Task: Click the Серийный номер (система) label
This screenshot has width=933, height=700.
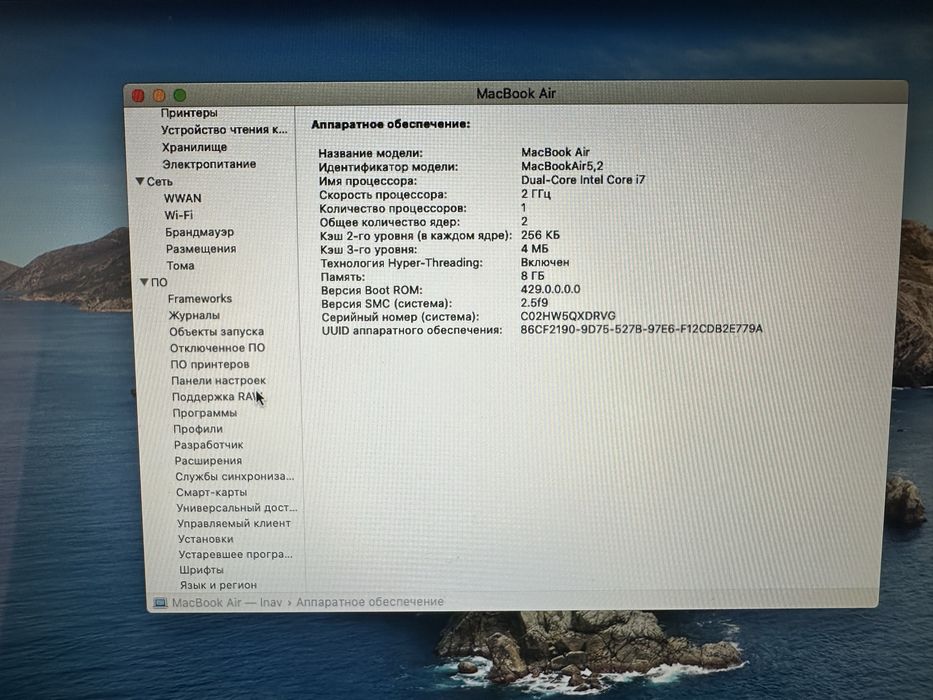Action: [400, 317]
